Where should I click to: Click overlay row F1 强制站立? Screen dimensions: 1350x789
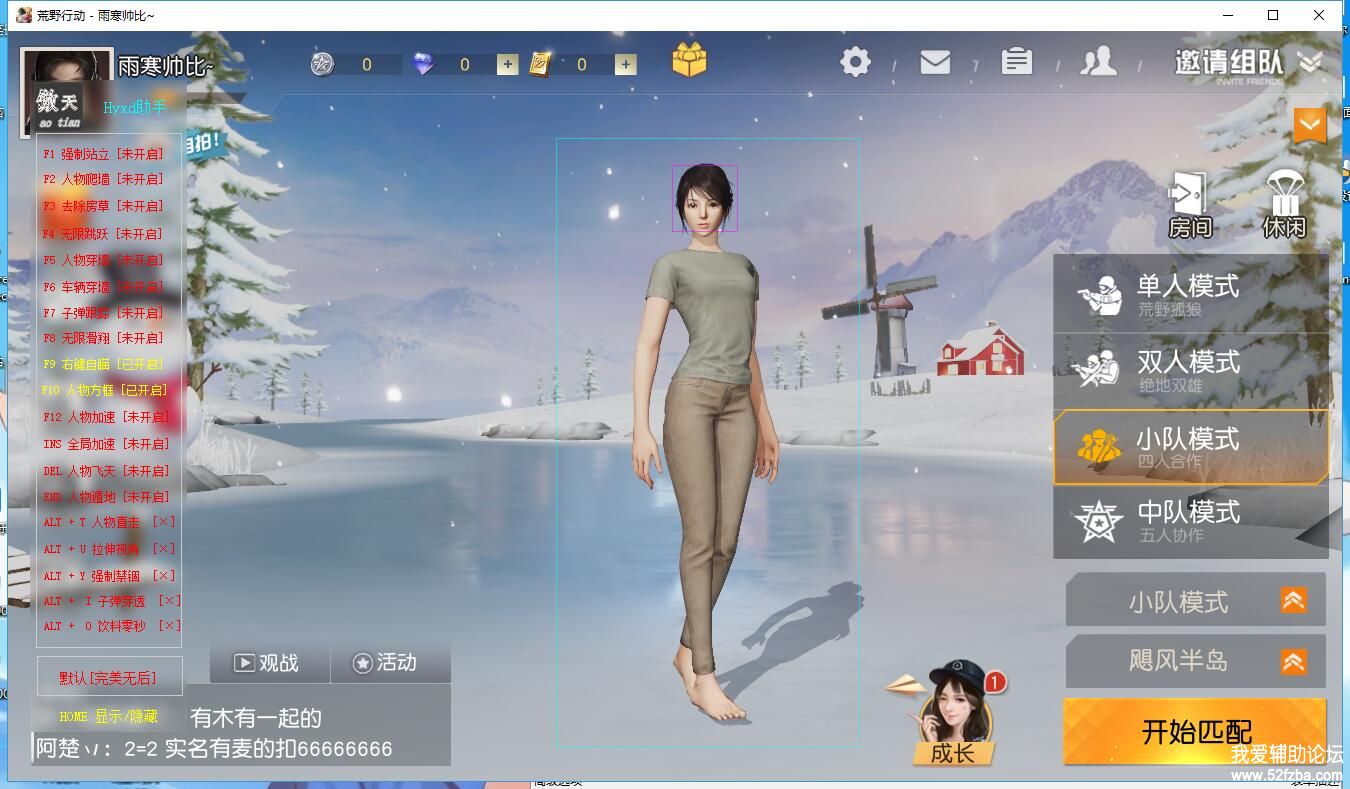point(102,154)
